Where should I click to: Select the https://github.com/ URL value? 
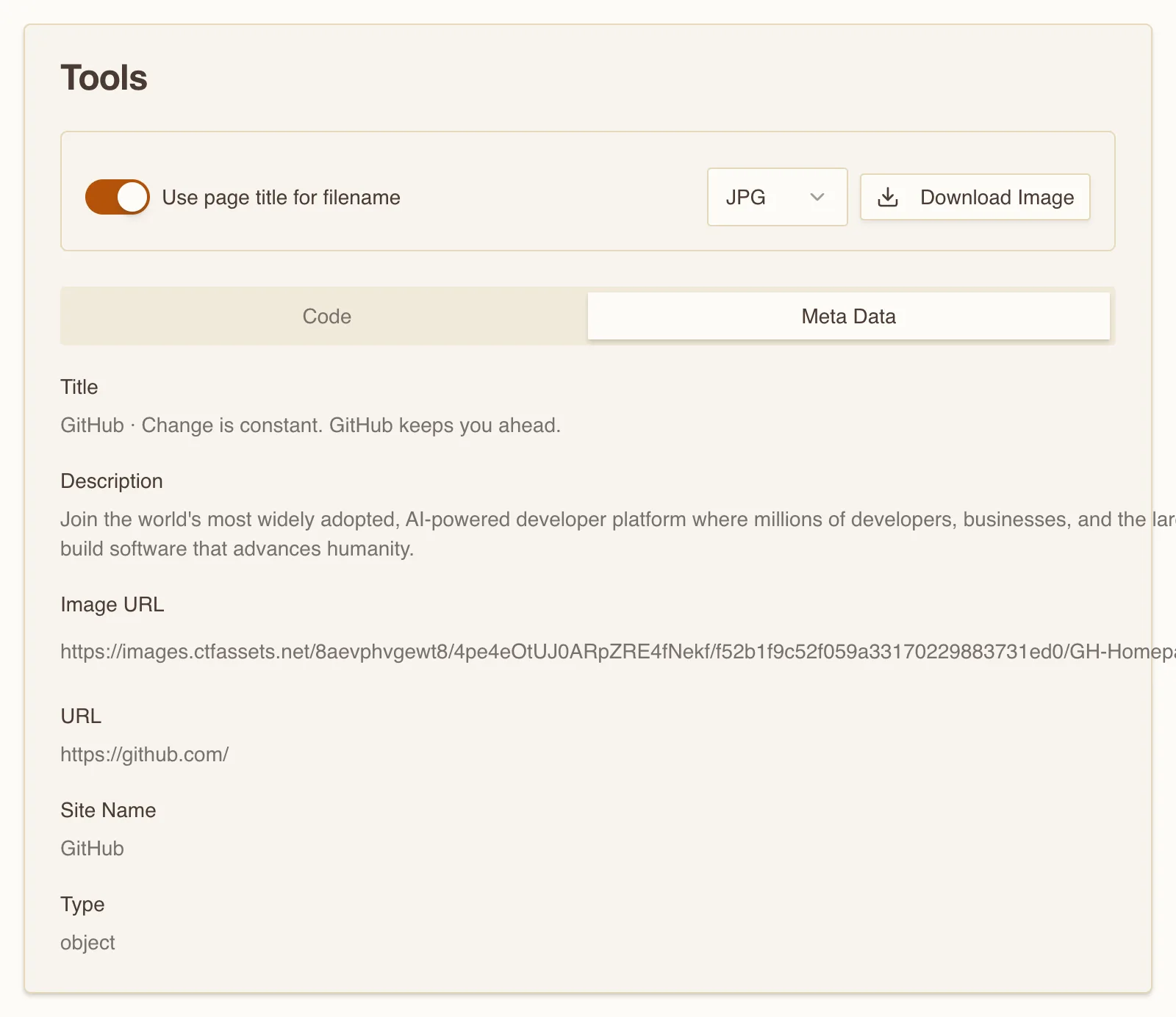[x=144, y=755]
